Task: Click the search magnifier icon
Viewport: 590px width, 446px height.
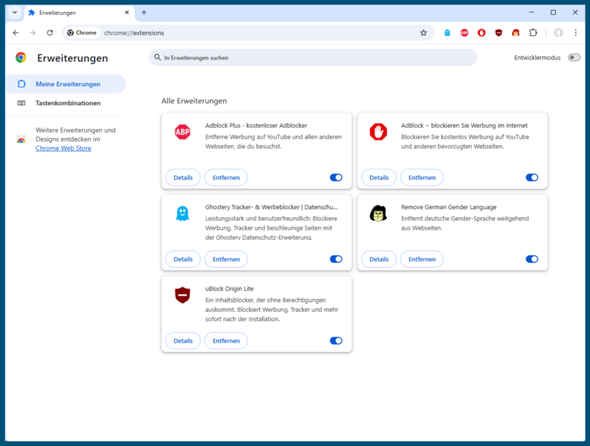Action: (x=157, y=57)
